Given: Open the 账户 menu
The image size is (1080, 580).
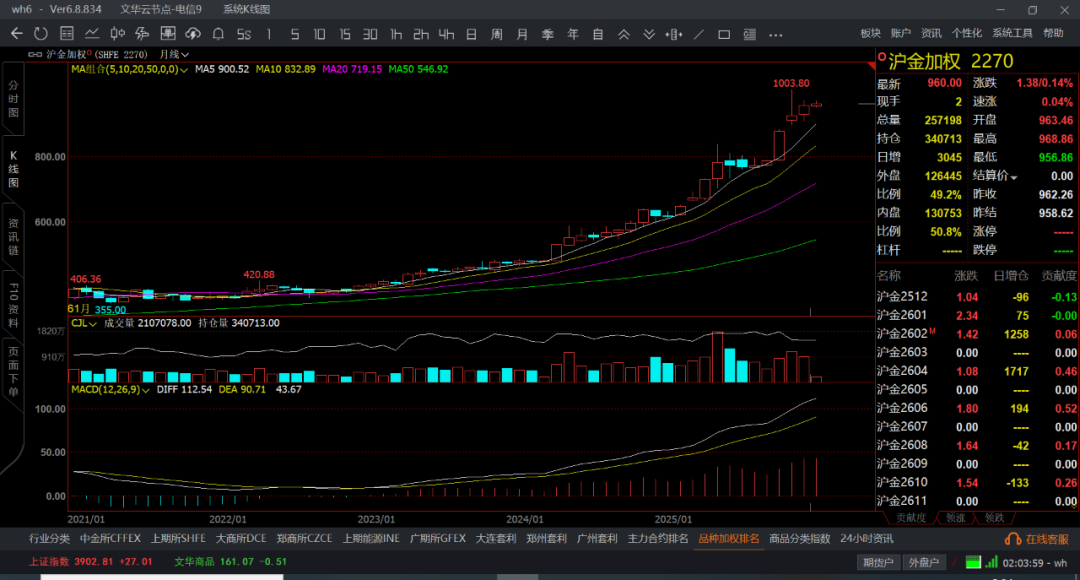Looking at the screenshot, I should click(901, 33).
